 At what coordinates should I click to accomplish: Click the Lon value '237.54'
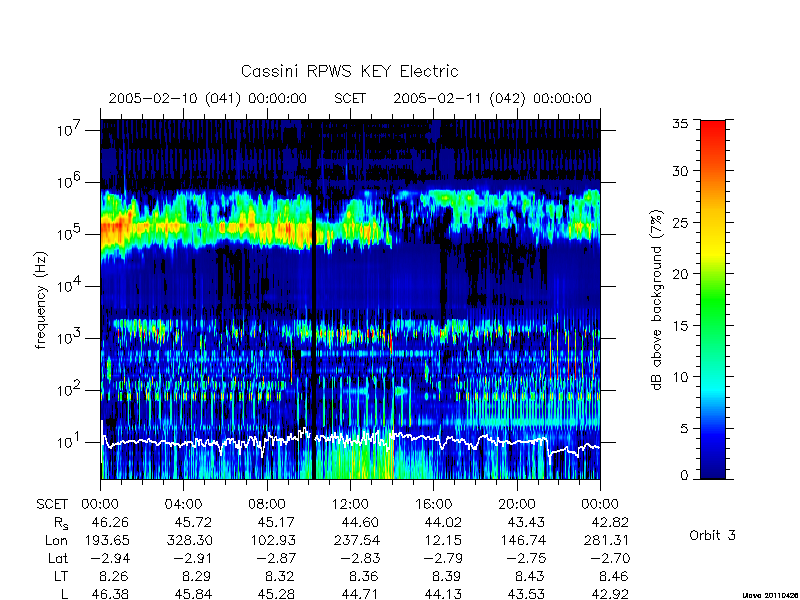(356, 540)
